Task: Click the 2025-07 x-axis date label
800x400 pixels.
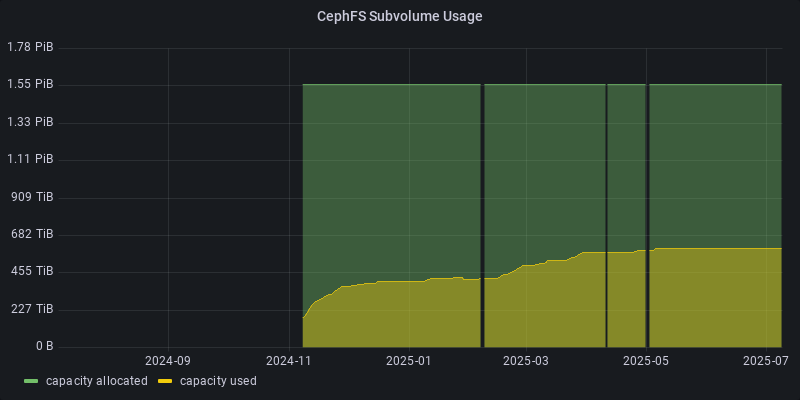Action: point(766,361)
